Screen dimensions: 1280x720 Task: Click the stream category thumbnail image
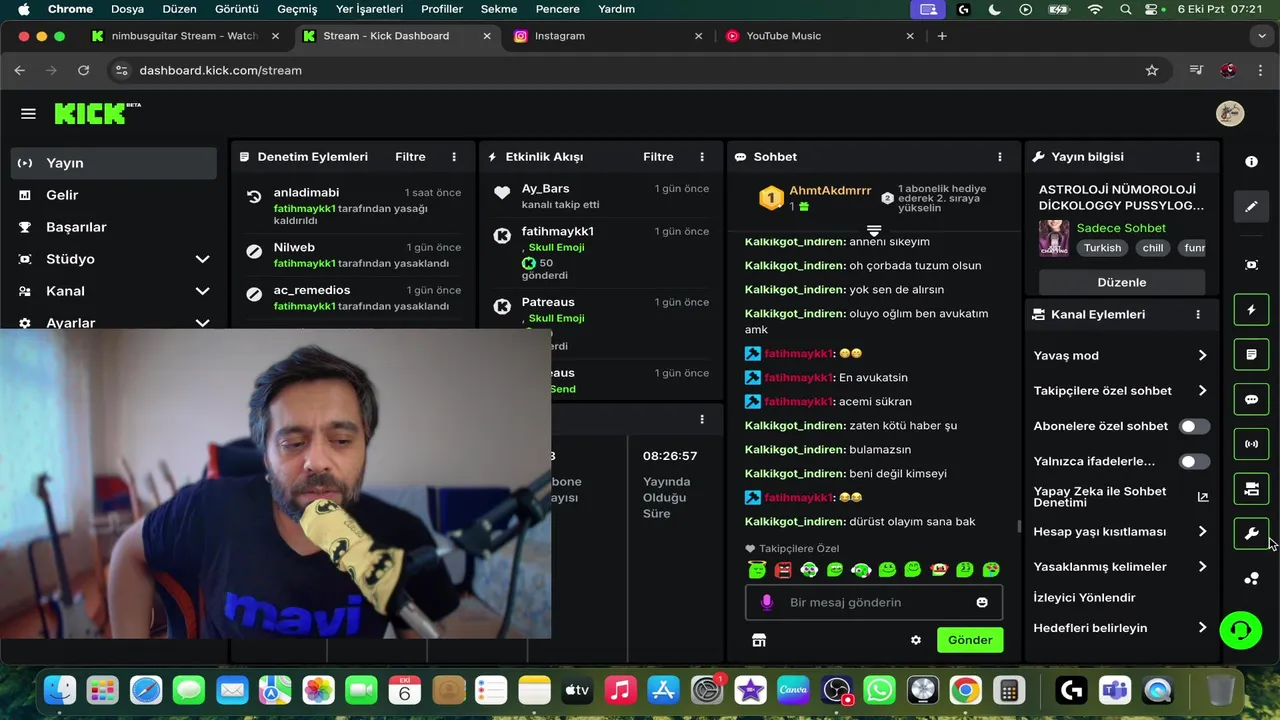tap(1054, 238)
